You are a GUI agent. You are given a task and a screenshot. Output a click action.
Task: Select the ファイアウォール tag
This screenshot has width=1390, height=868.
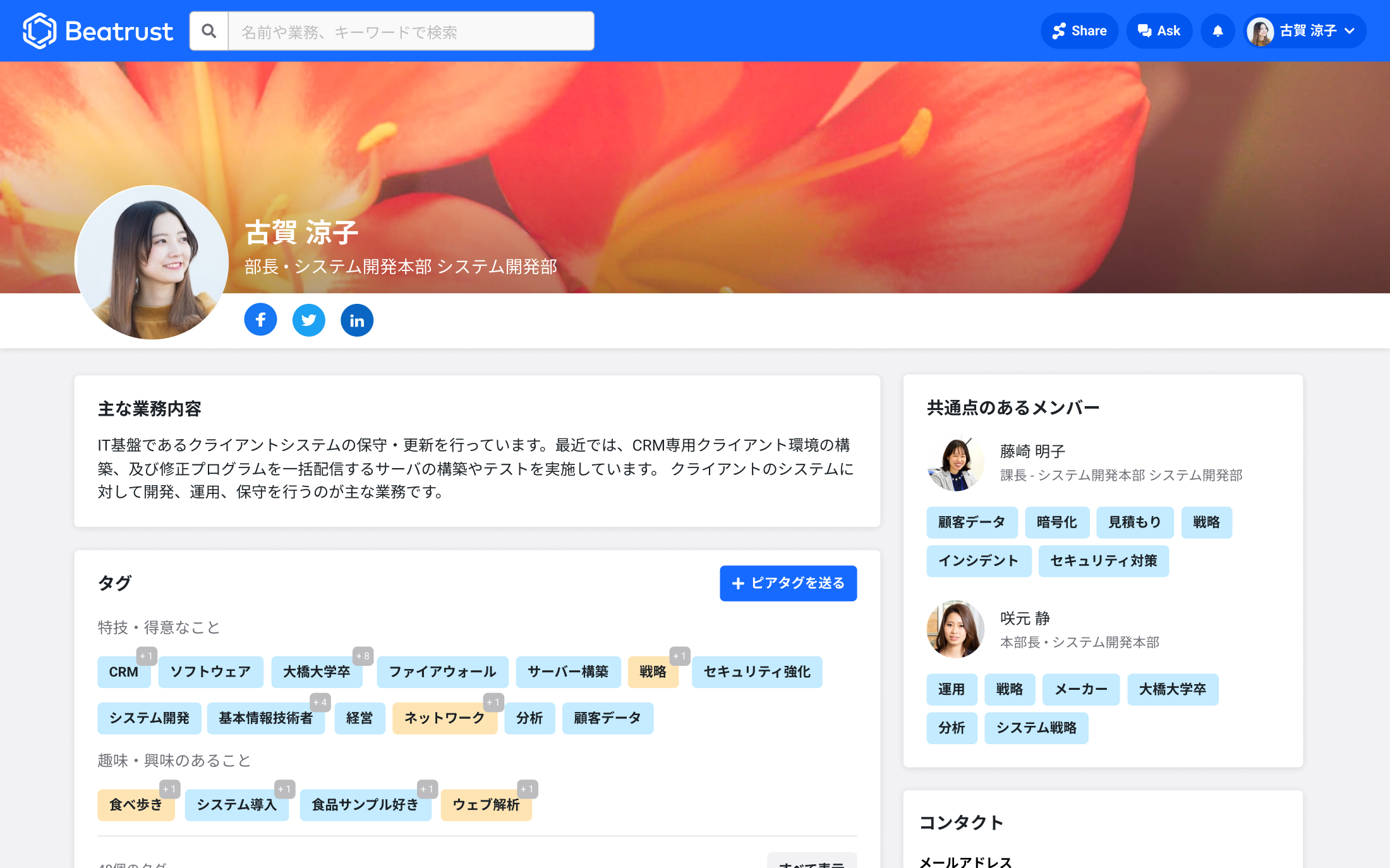point(442,672)
